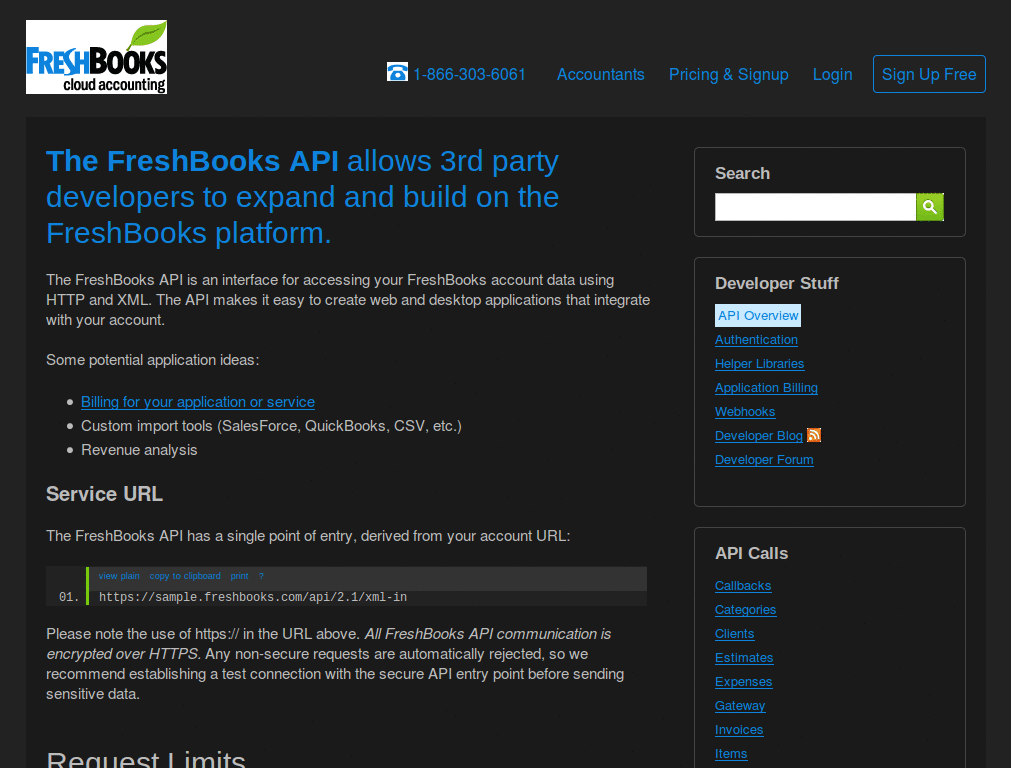The image size is (1024, 768).
Task: Open the Categories API call
Action: (x=745, y=610)
